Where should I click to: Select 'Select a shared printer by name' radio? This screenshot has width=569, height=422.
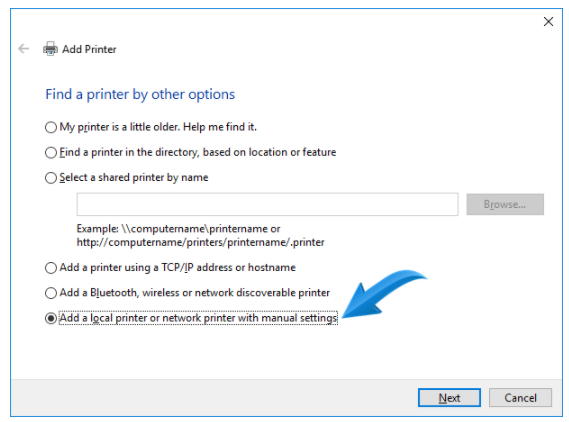point(51,178)
